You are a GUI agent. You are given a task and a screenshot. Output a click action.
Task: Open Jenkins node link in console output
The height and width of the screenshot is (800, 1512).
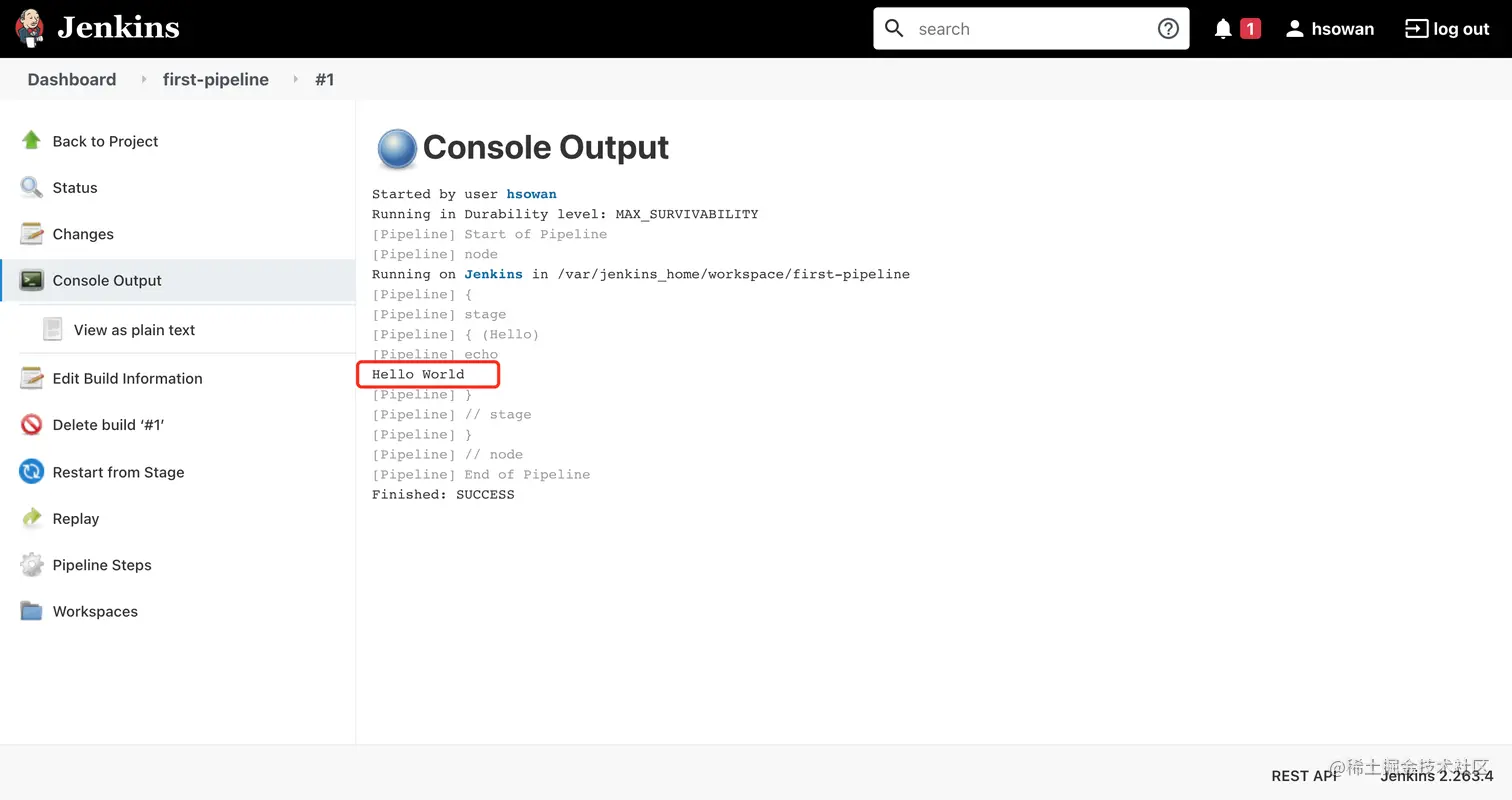(493, 274)
